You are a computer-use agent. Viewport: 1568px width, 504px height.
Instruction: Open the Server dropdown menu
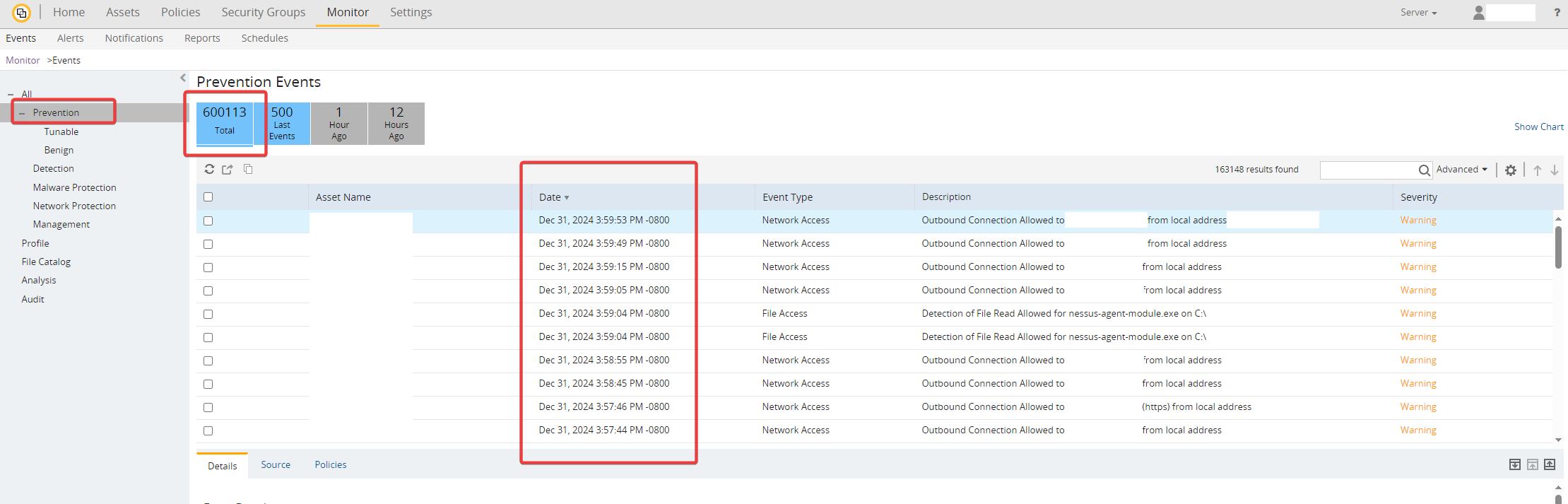[x=1418, y=13]
